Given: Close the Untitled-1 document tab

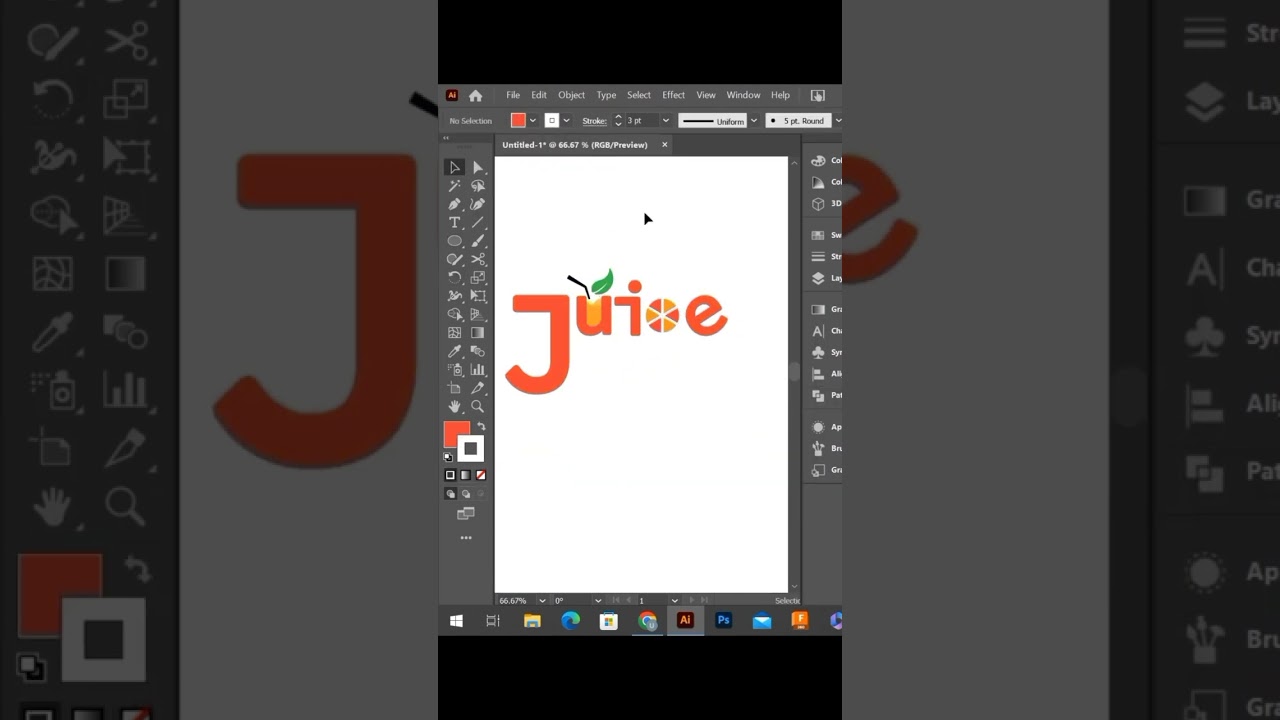Looking at the screenshot, I should (664, 145).
